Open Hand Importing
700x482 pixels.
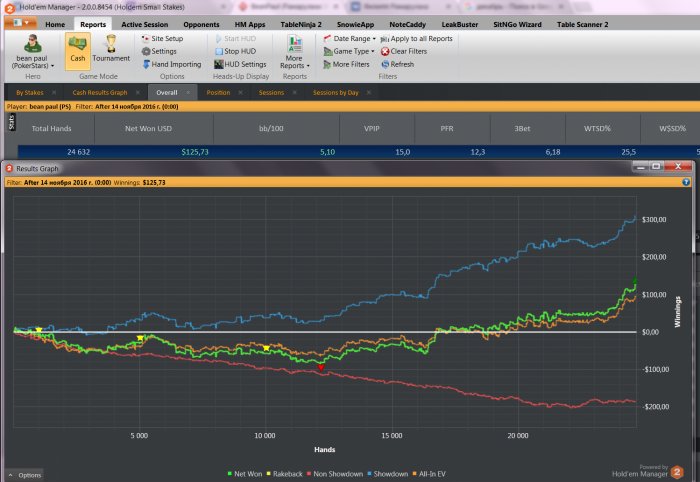pyautogui.click(x=170, y=64)
